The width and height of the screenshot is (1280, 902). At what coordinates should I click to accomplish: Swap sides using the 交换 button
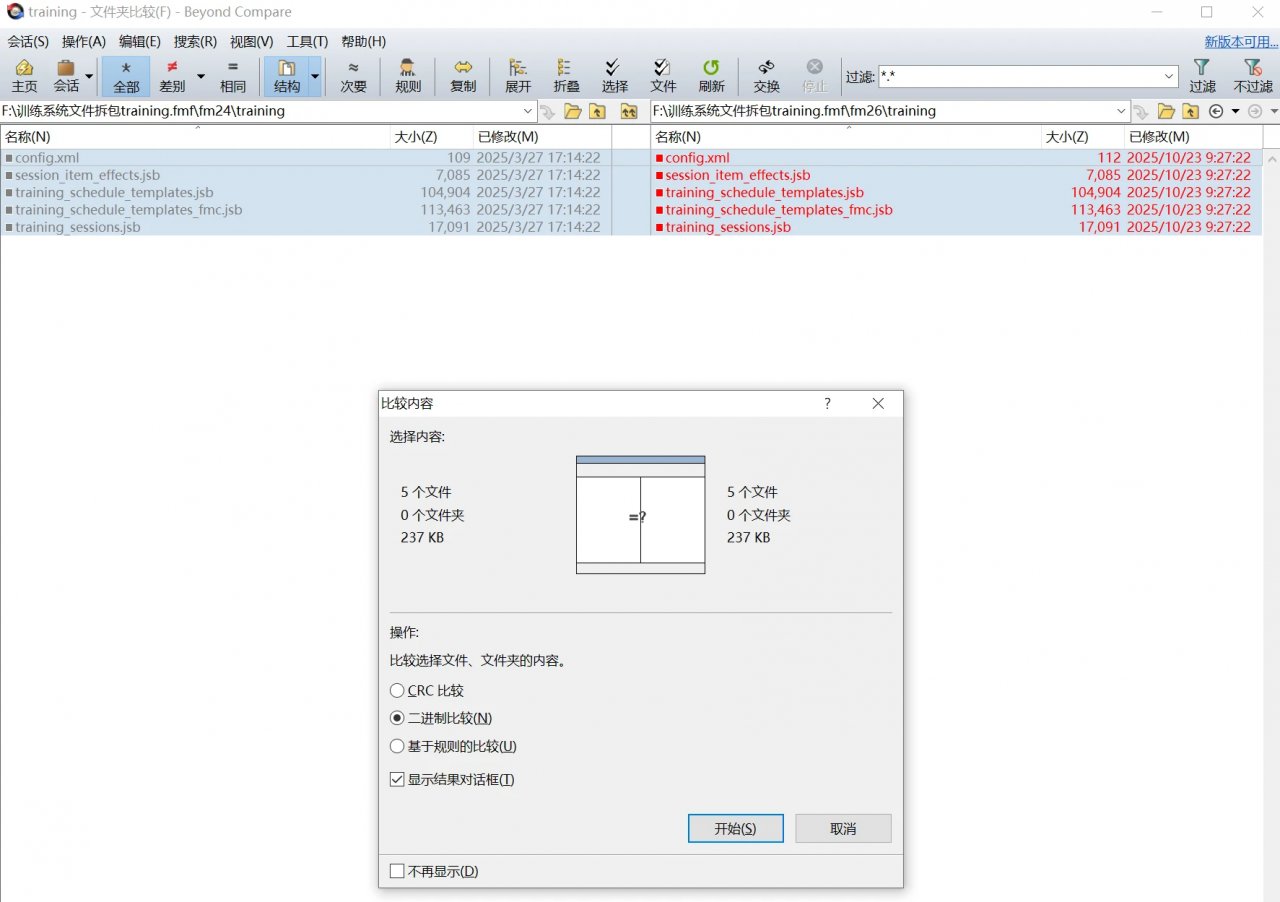tap(767, 76)
